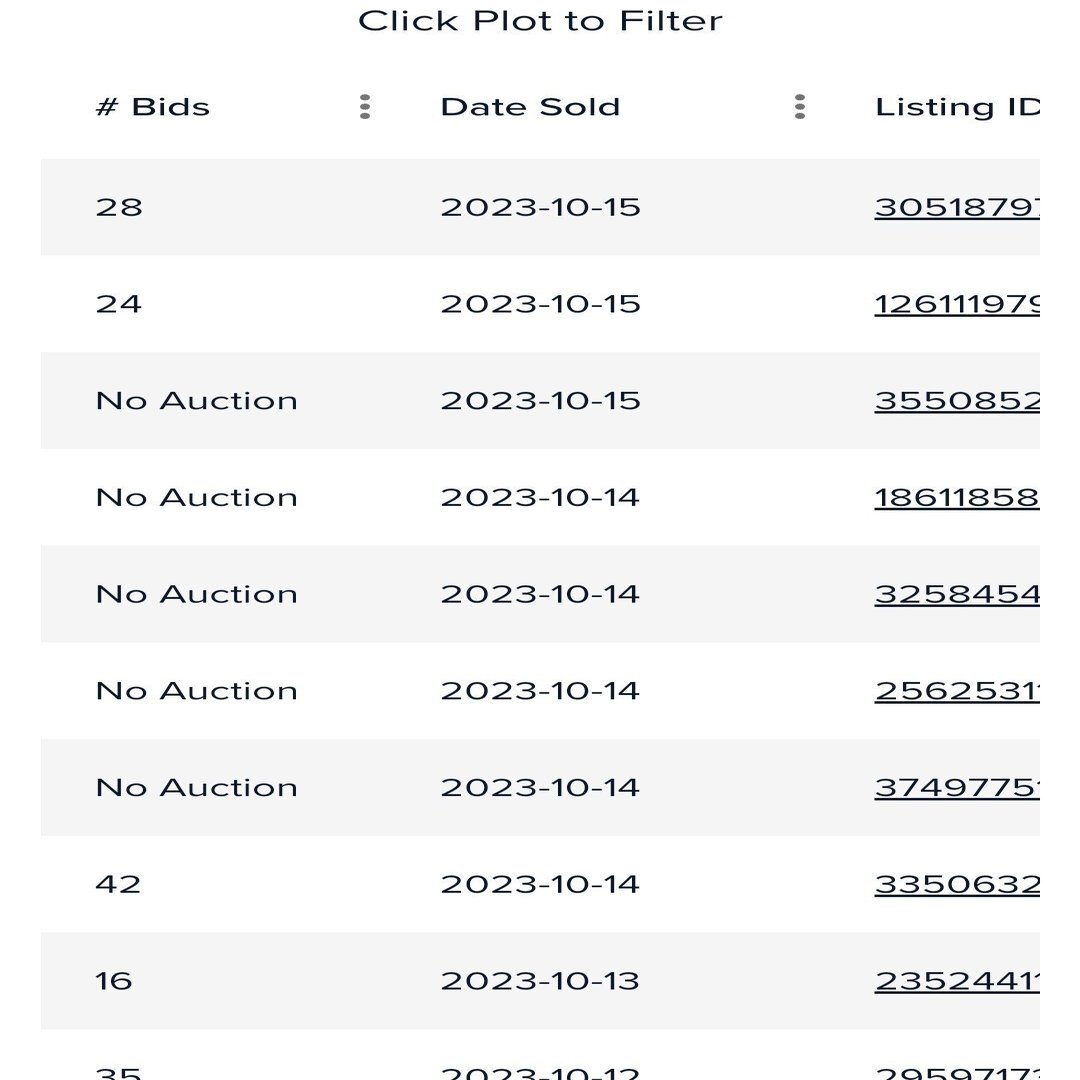Open listing link starting with 2352441

pos(957,981)
